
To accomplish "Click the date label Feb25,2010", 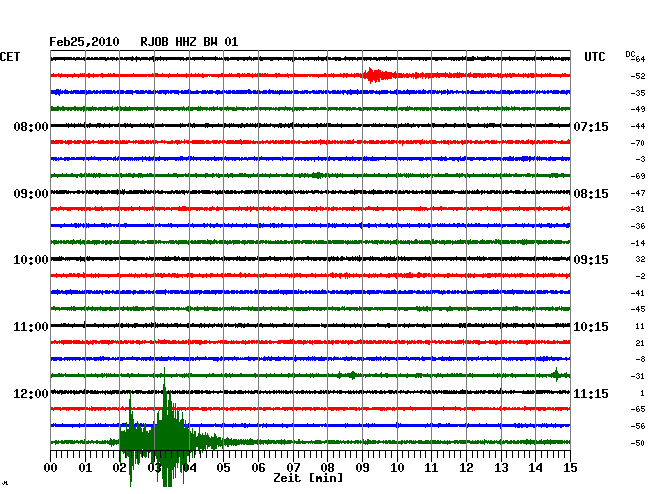I will pos(84,42).
